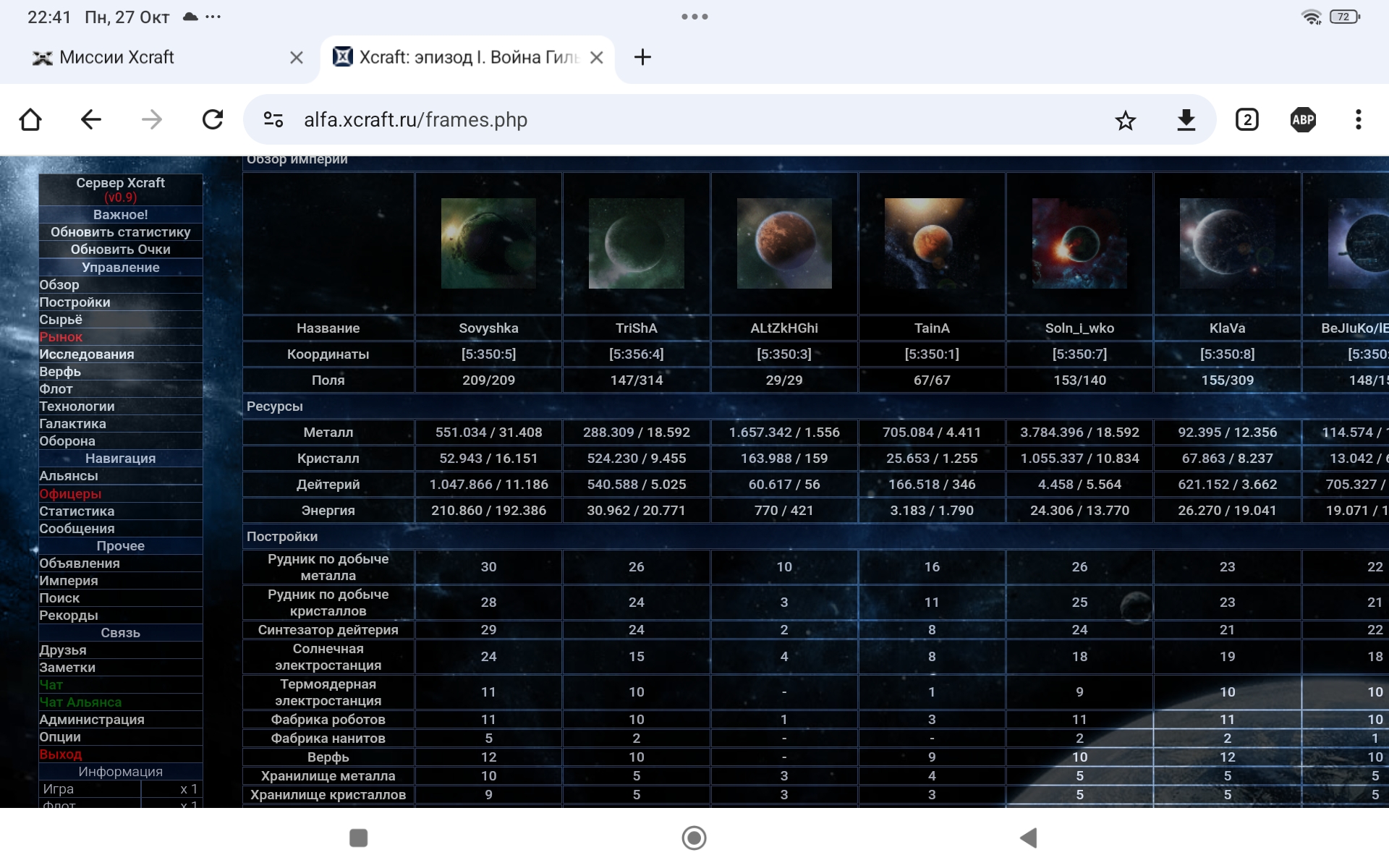Viewport: 1389px width, 868px height.
Task: Select the Sovyshka planet thumbnail
Action: click(x=488, y=244)
